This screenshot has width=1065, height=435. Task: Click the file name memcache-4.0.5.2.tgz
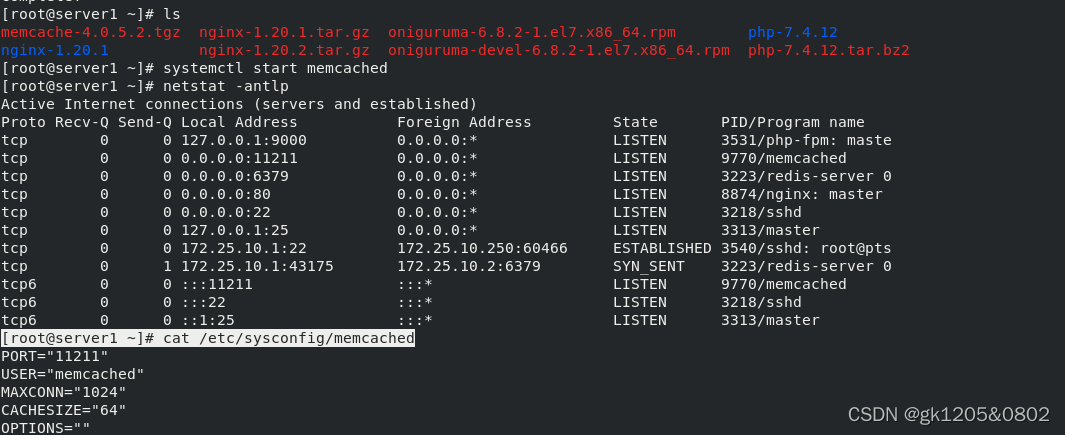(x=90, y=32)
